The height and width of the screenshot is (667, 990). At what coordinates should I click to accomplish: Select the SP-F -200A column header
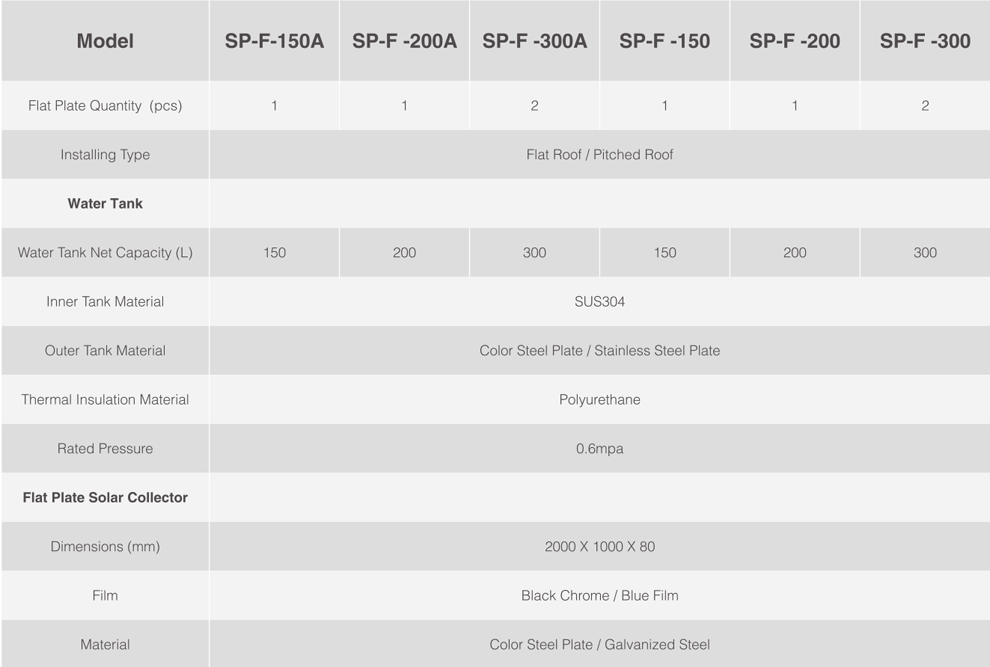[x=404, y=41]
